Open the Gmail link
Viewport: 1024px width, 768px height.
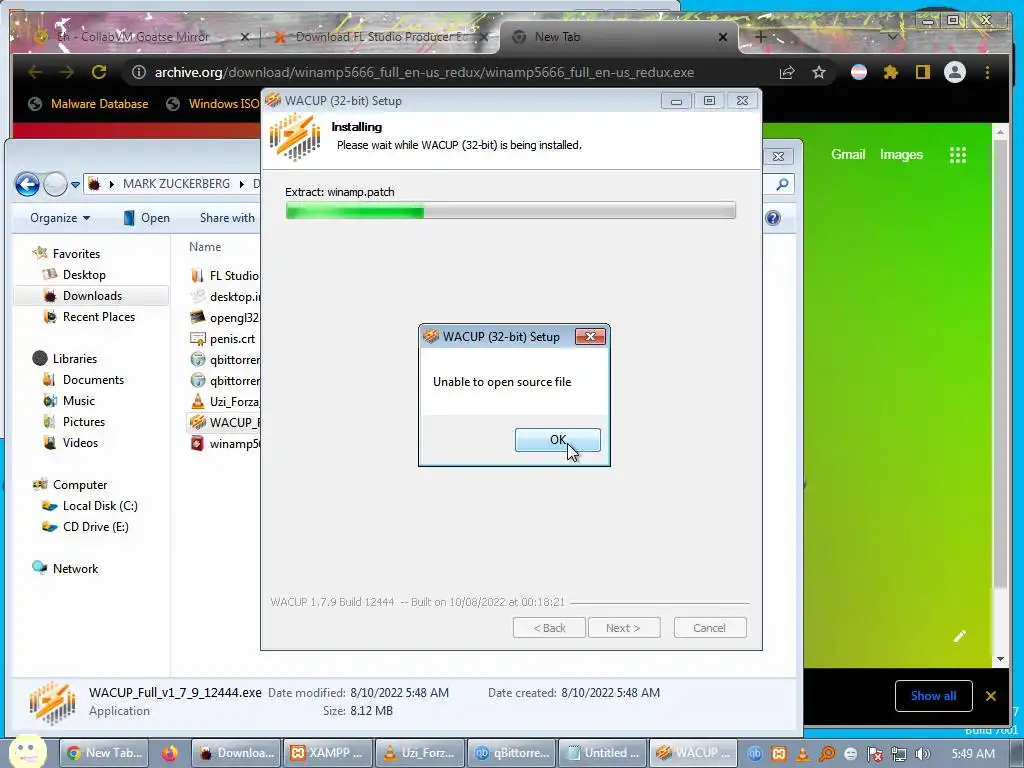pyautogui.click(x=848, y=155)
